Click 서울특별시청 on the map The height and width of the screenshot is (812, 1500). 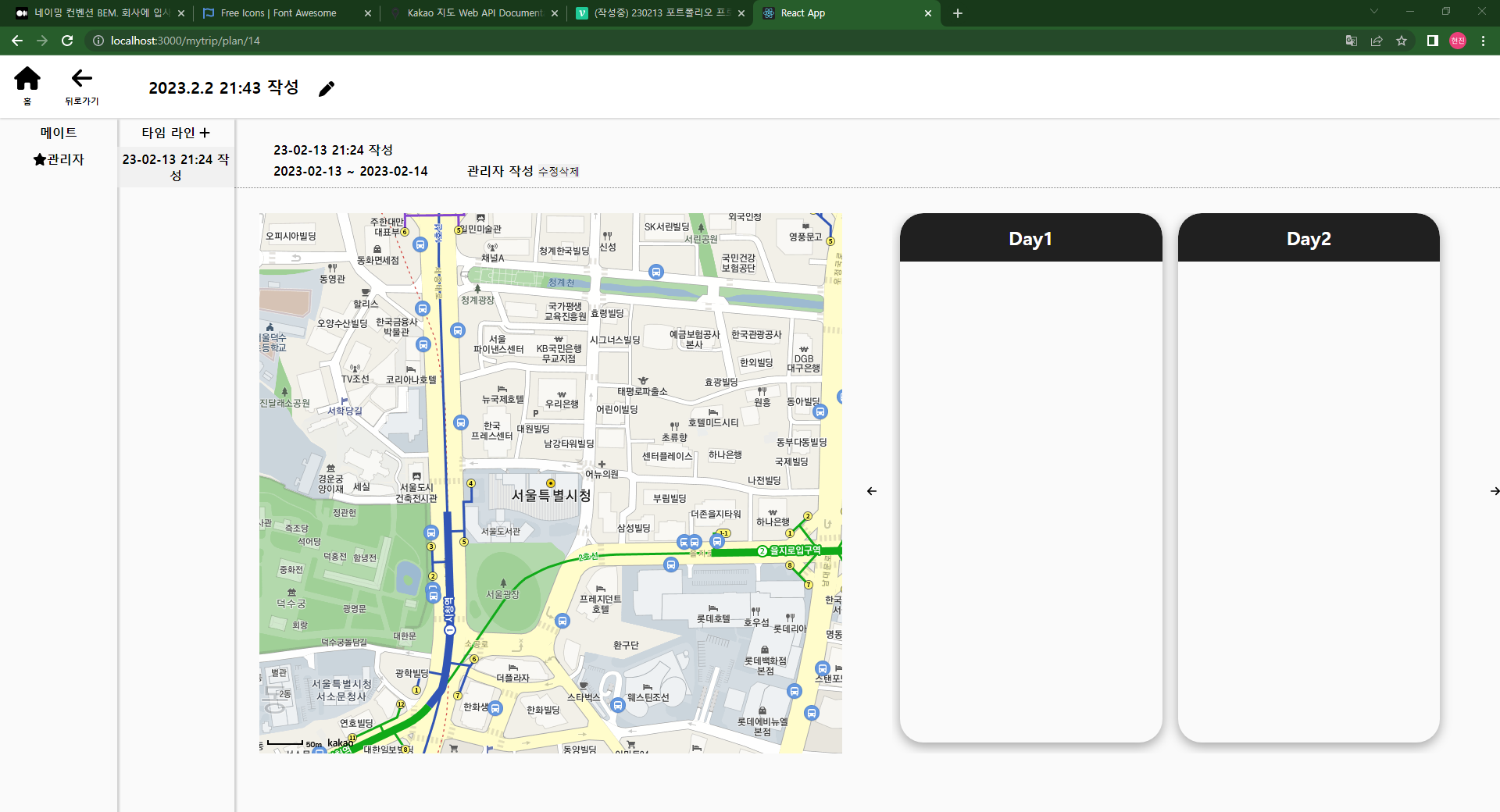coord(551,496)
